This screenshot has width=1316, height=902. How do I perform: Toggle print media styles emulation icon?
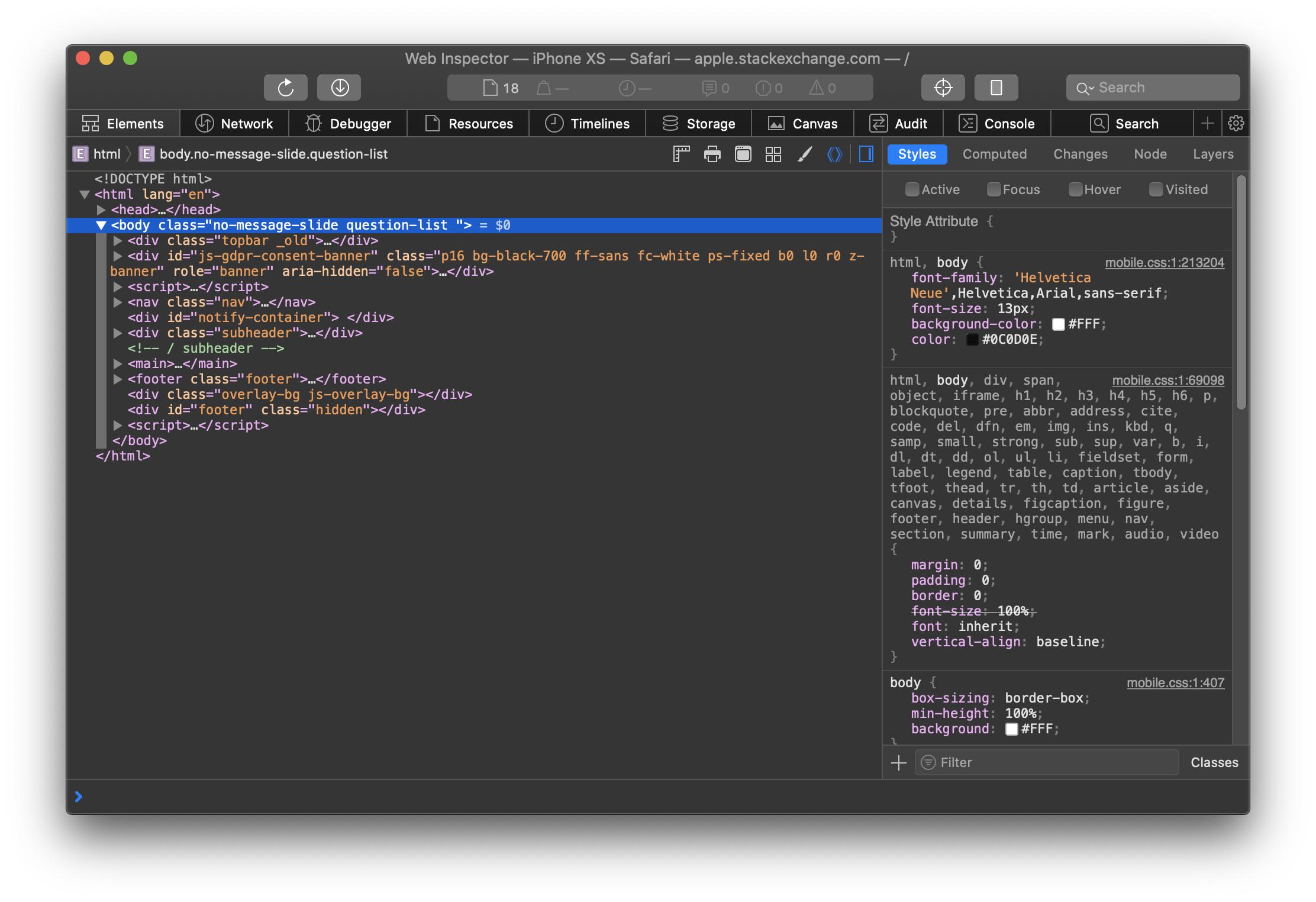(x=712, y=154)
